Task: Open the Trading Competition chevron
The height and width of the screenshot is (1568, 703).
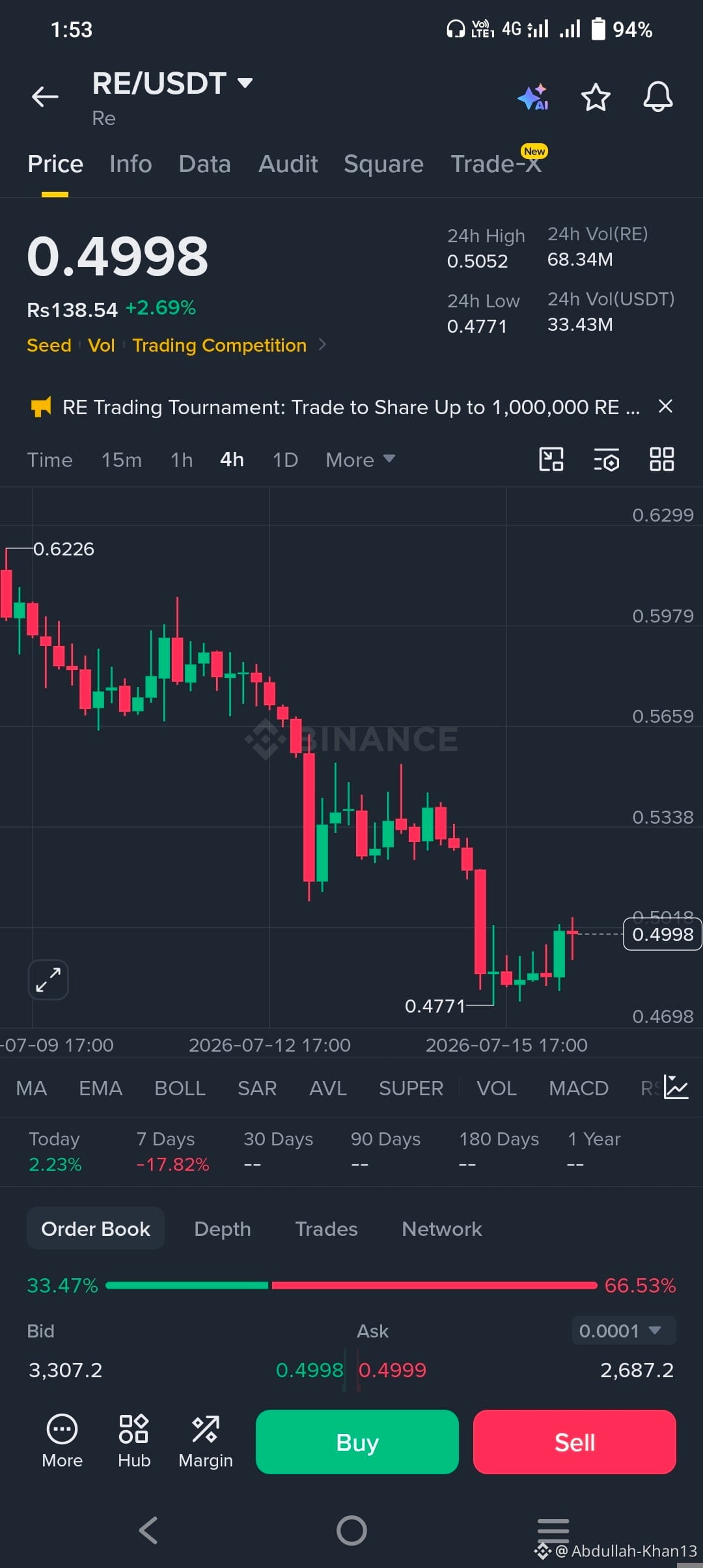Action: [322, 344]
